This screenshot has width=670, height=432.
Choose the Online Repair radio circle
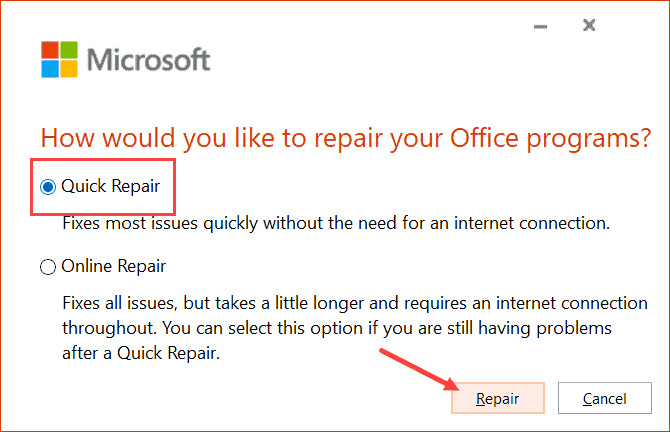tap(48, 267)
